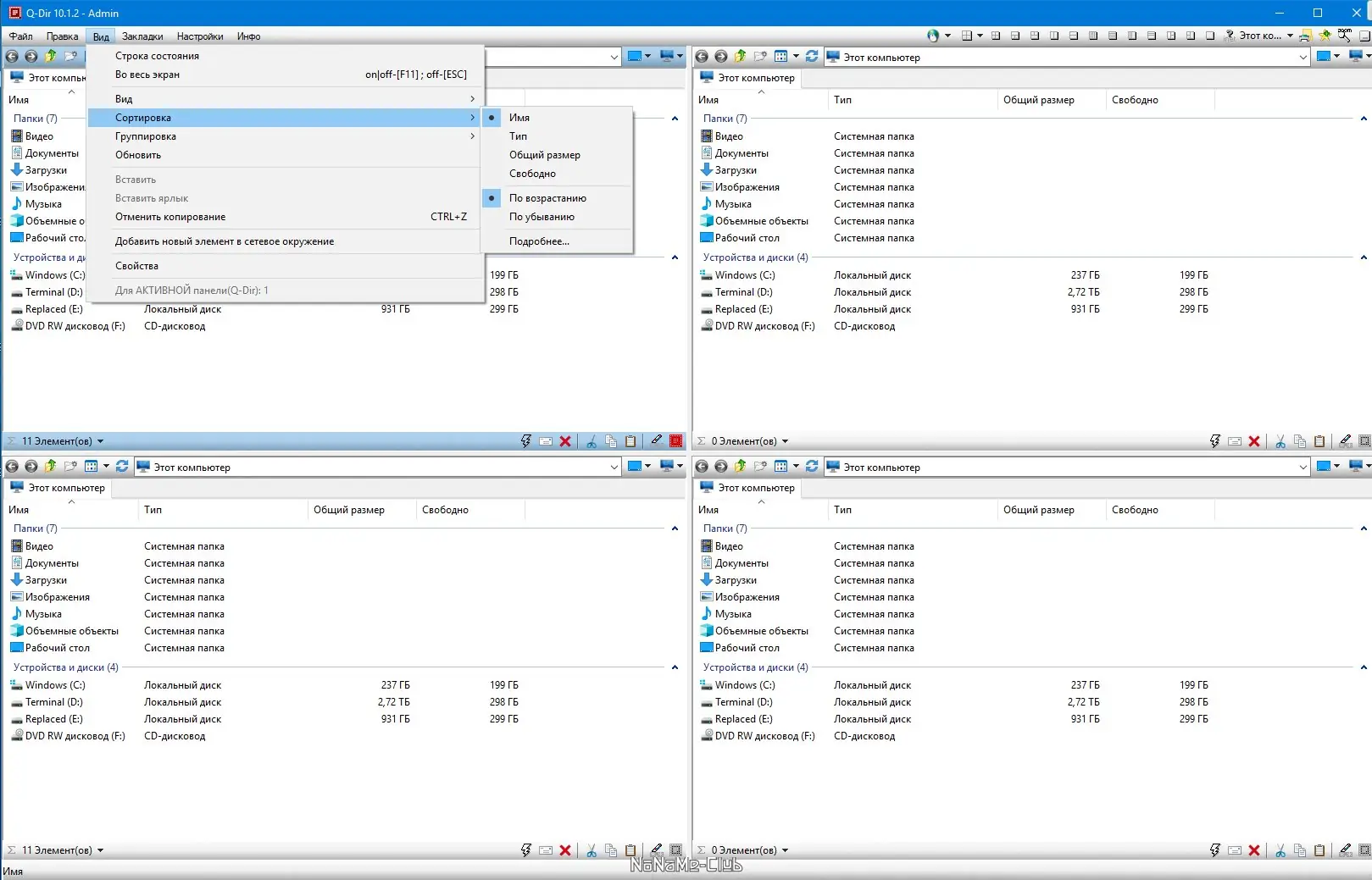
Task: Refresh the bottom-left pane
Action: (122, 467)
